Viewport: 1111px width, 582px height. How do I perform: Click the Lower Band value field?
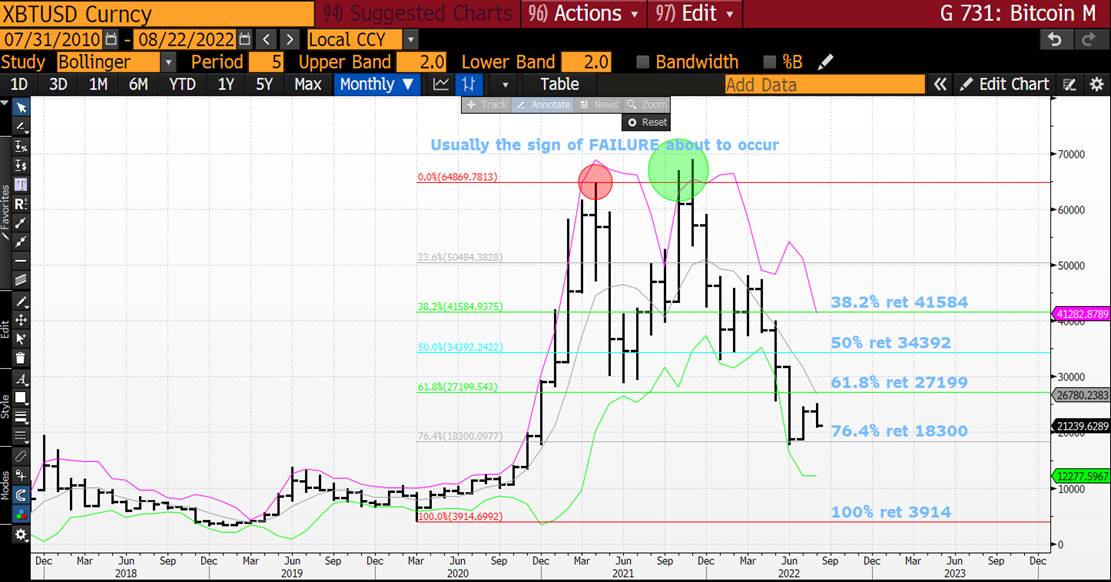coord(586,62)
